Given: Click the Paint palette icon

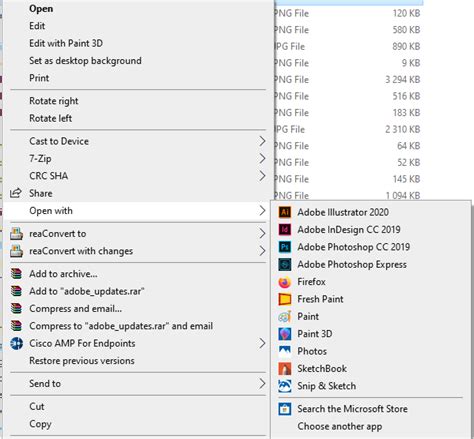Looking at the screenshot, I should click(x=285, y=316).
